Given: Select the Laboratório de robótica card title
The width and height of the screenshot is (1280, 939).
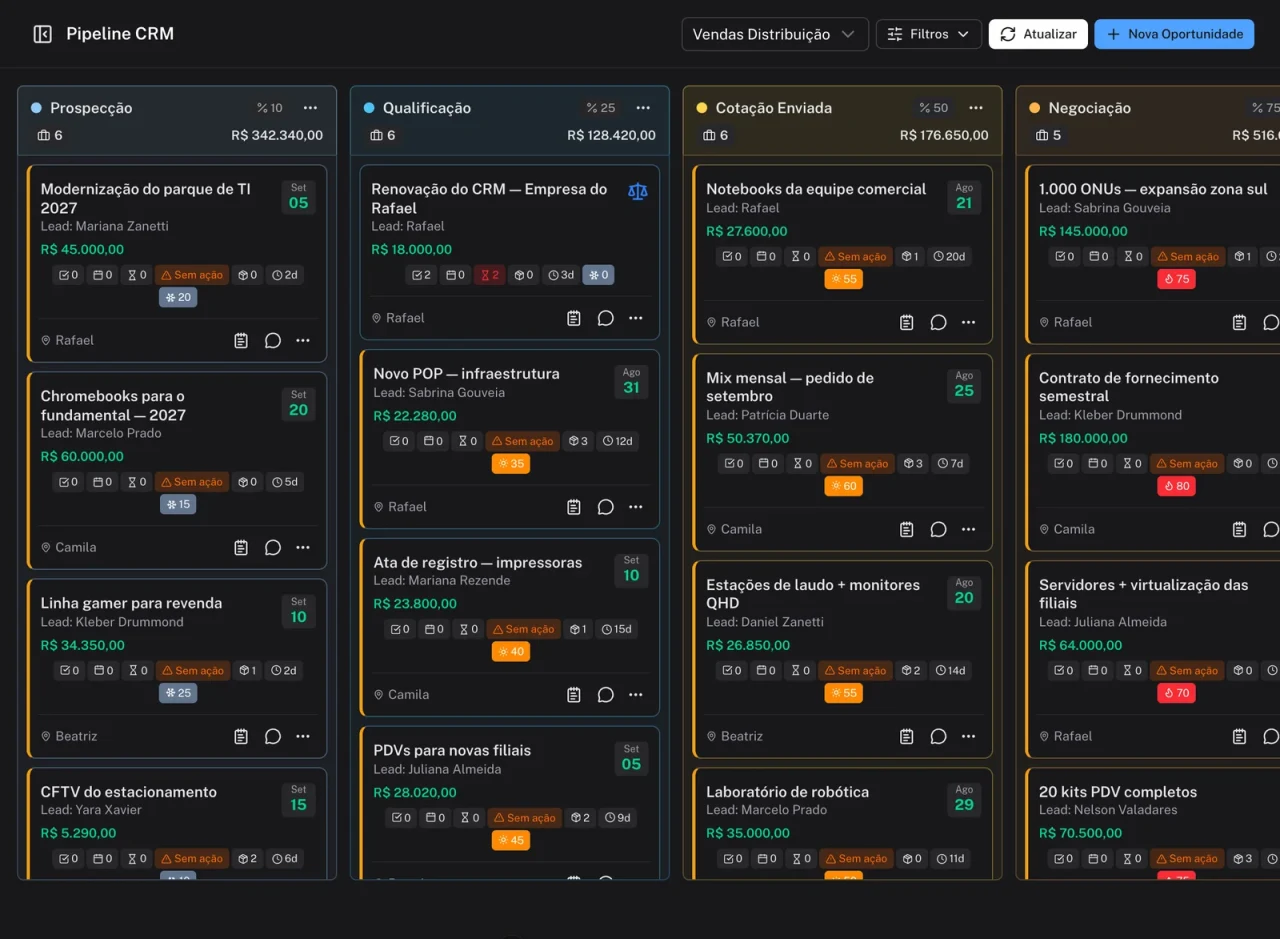Looking at the screenshot, I should pos(787,792).
